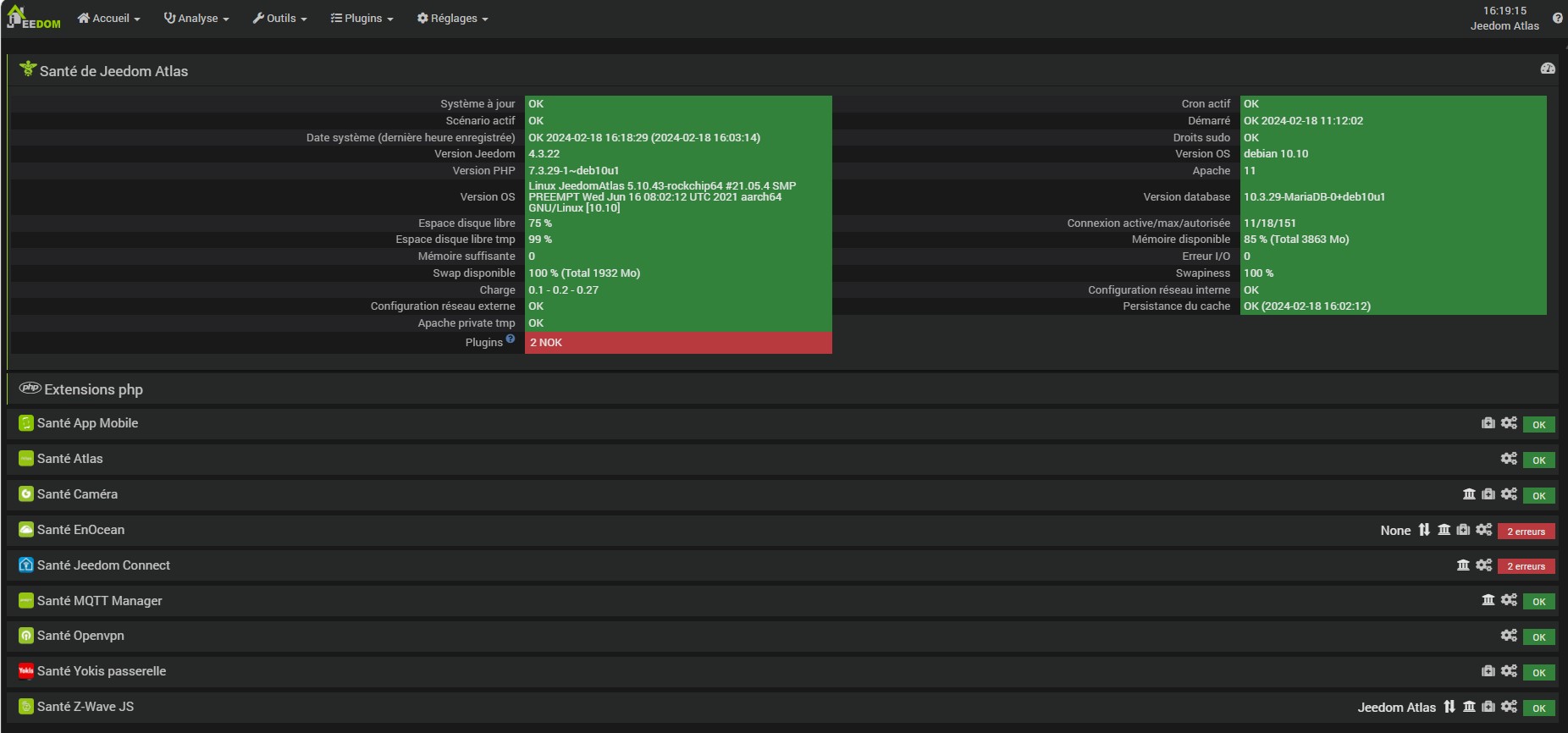Click the 'None' text in EnOcean row
The image size is (1568, 733).
(1395, 531)
